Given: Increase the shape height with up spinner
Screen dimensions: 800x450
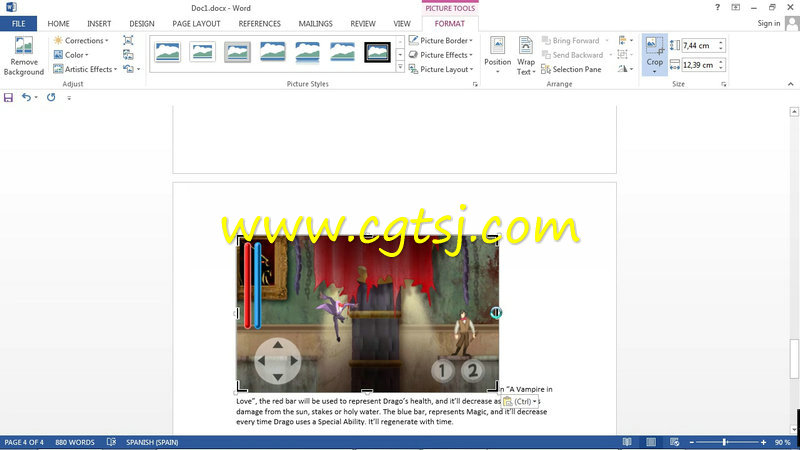Looking at the screenshot, I should pos(721,42).
